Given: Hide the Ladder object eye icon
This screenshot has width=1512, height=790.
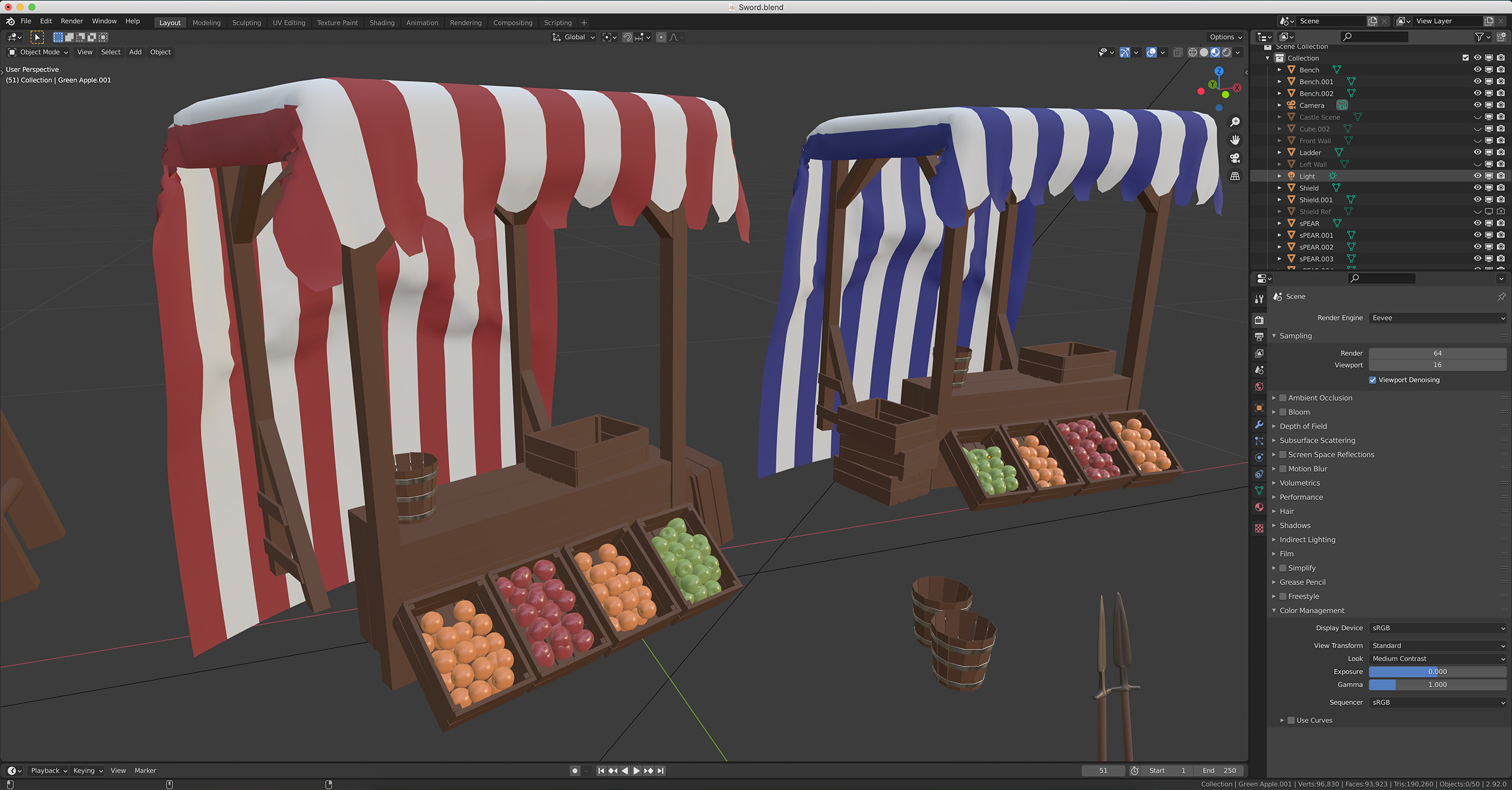Looking at the screenshot, I should 1477,152.
